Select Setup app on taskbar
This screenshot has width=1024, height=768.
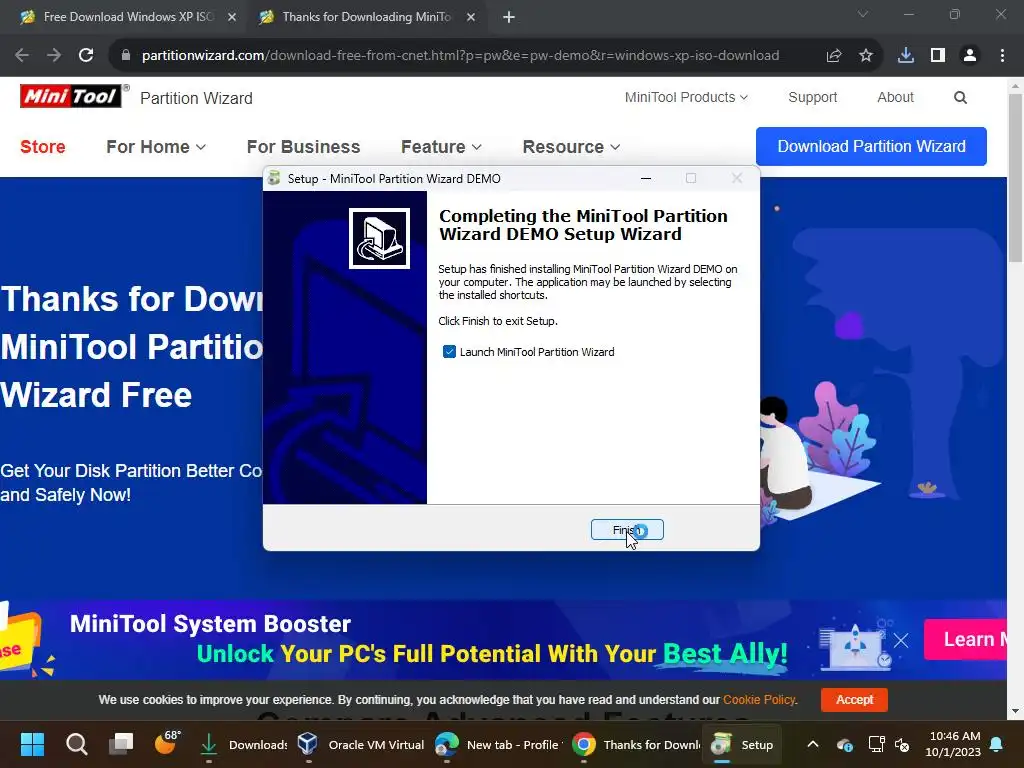point(742,744)
